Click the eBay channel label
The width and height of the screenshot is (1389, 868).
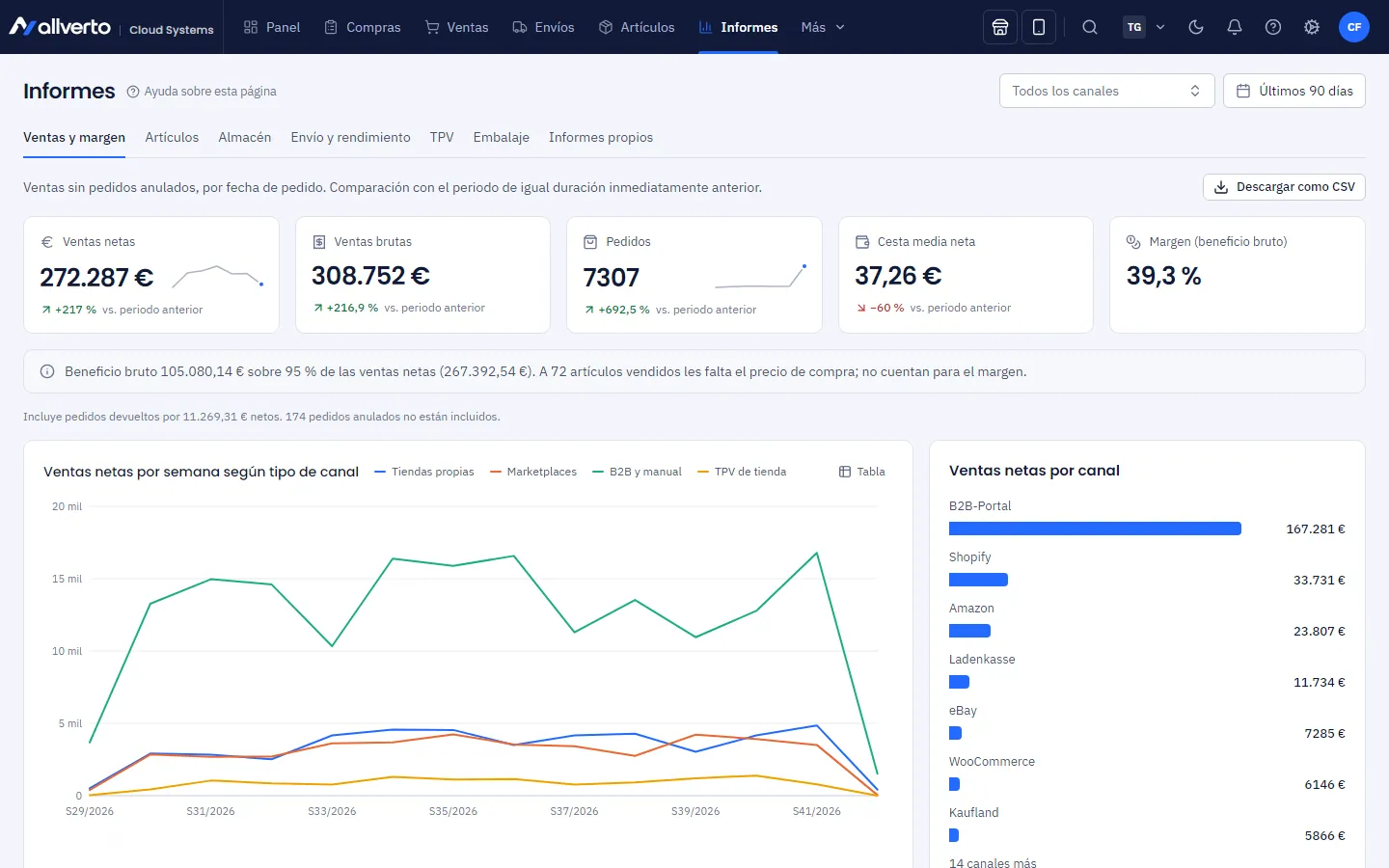tap(963, 711)
